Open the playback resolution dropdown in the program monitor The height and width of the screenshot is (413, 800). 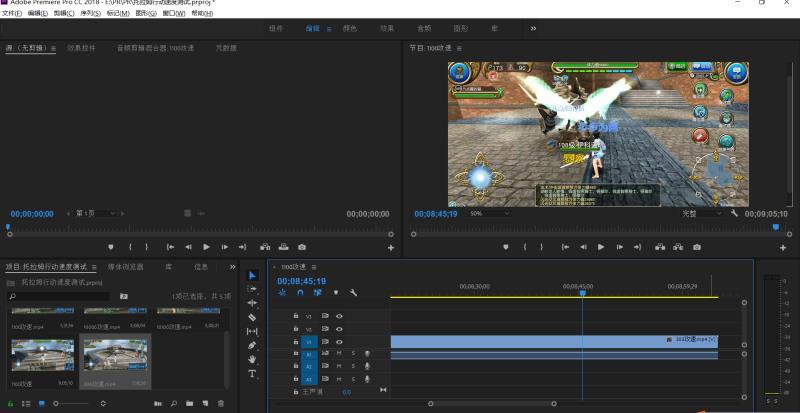tap(702, 214)
